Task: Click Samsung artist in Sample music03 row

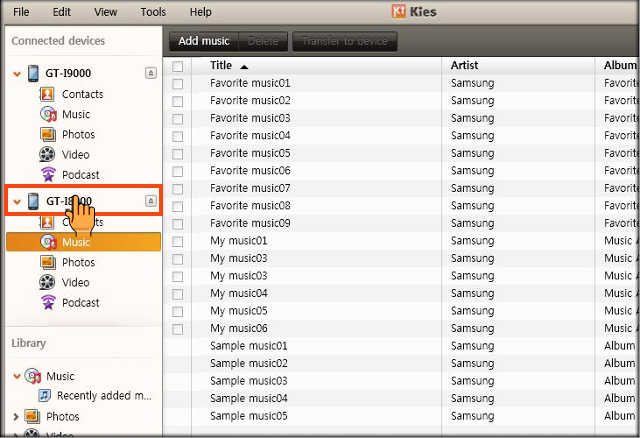Action: [472, 381]
